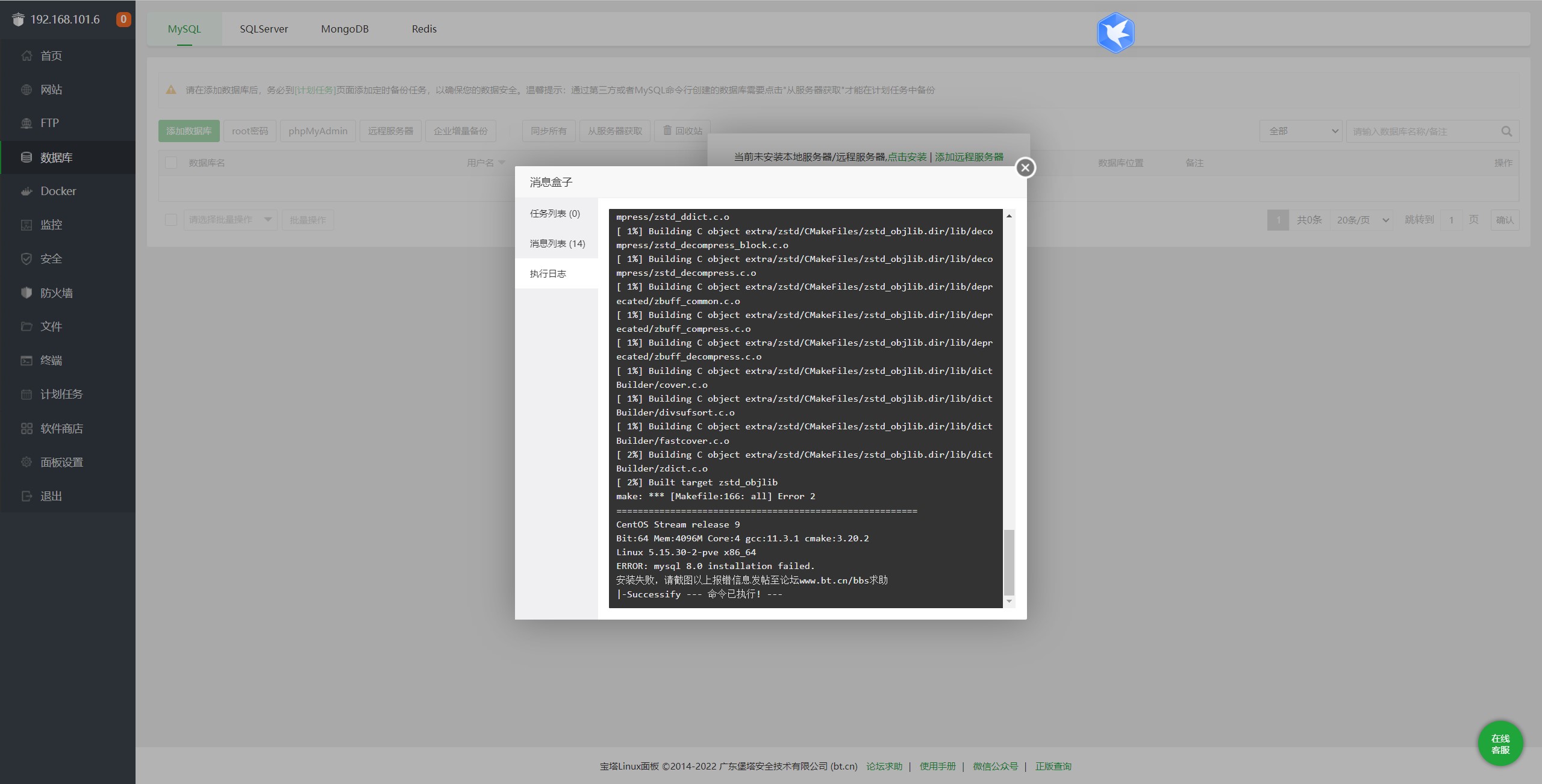Image resolution: width=1542 pixels, height=784 pixels.
Task: Open the 请选择批量操作 dropdown
Action: tap(230, 220)
